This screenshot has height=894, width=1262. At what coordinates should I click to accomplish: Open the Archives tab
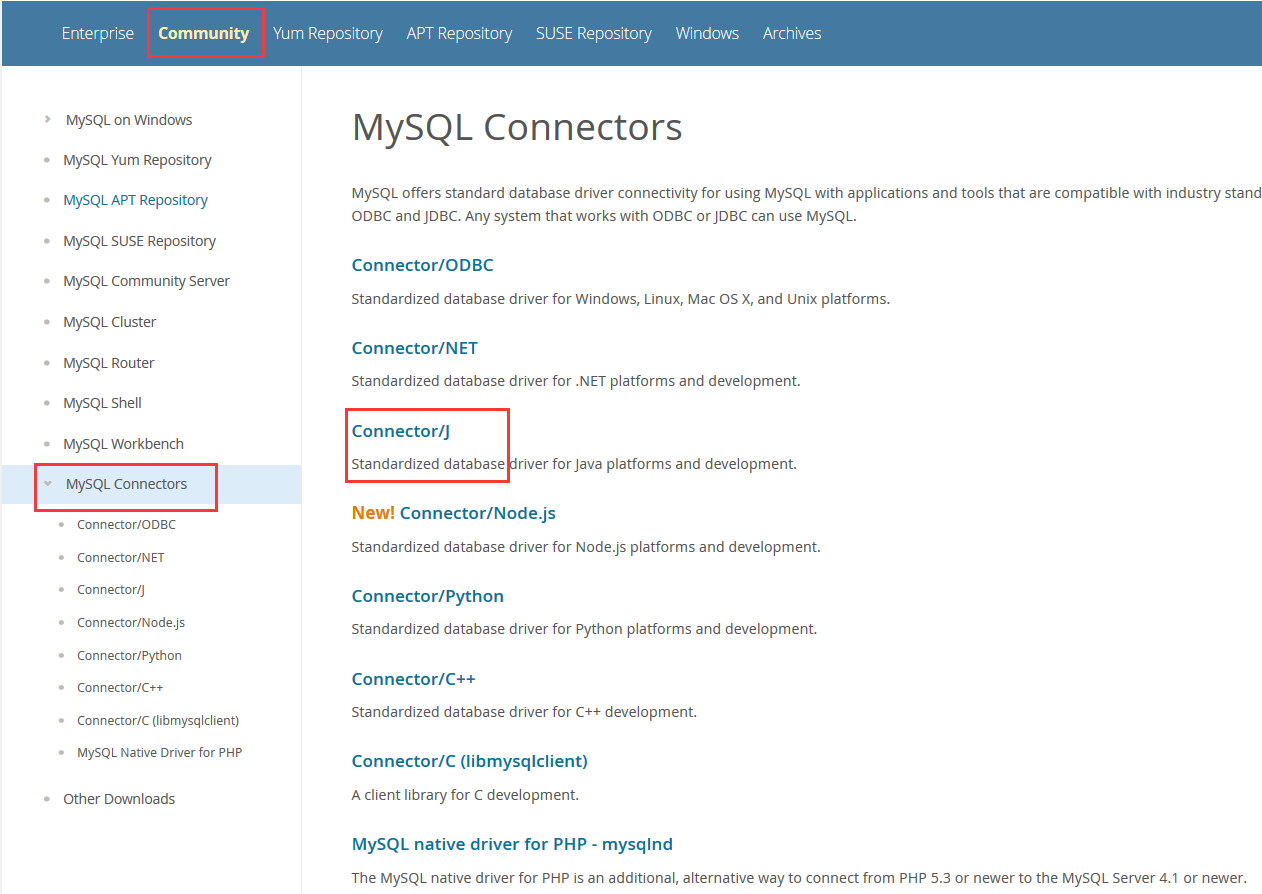click(x=791, y=33)
